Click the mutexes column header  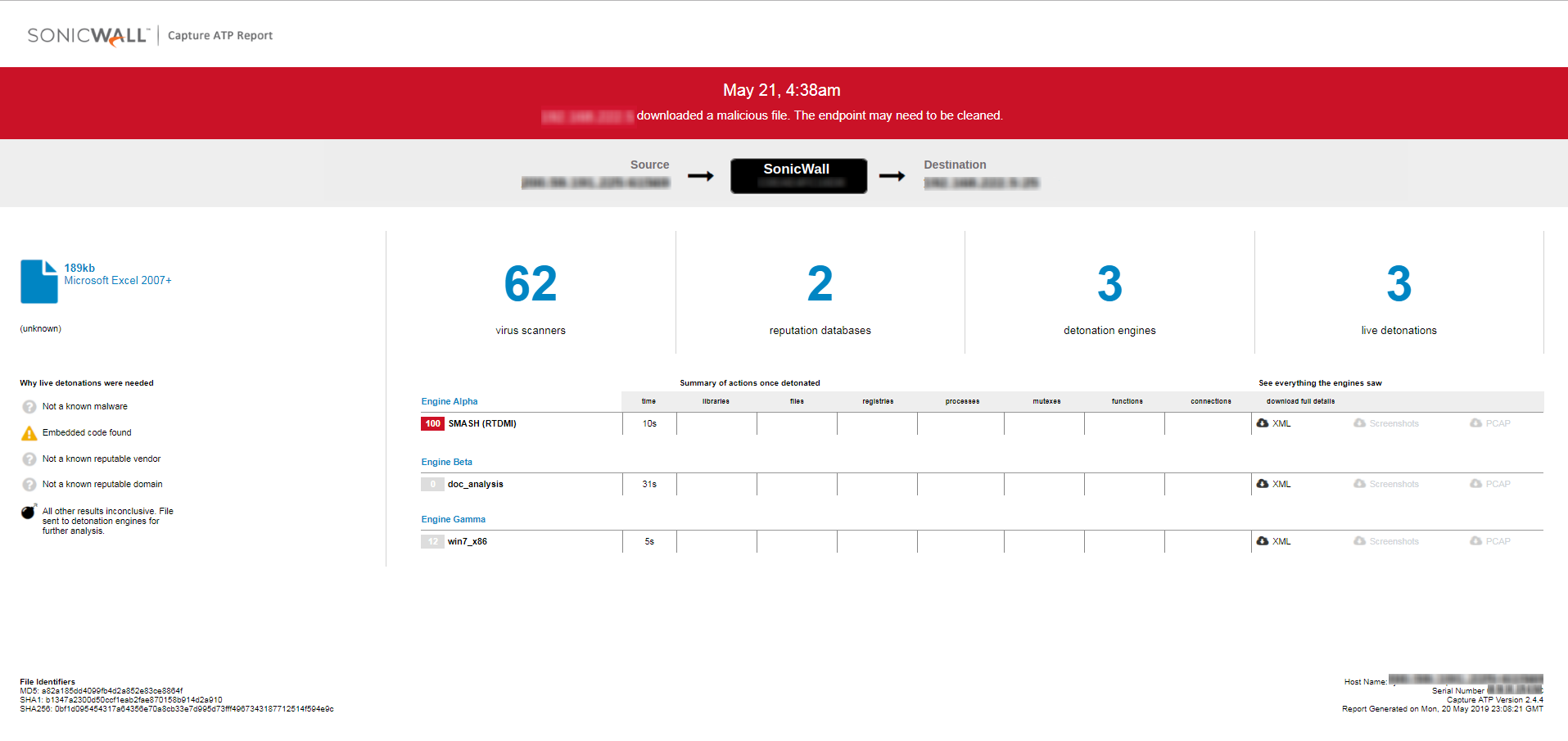(x=1046, y=401)
